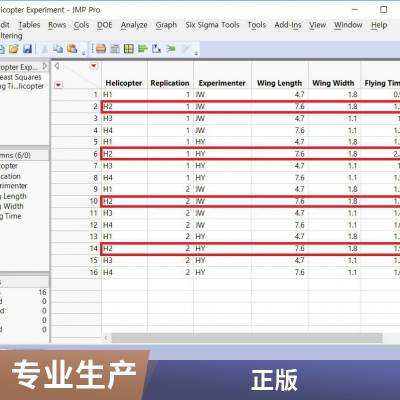This screenshot has height=400, width=400.
Task: Select row number 10
Action: click(94, 201)
